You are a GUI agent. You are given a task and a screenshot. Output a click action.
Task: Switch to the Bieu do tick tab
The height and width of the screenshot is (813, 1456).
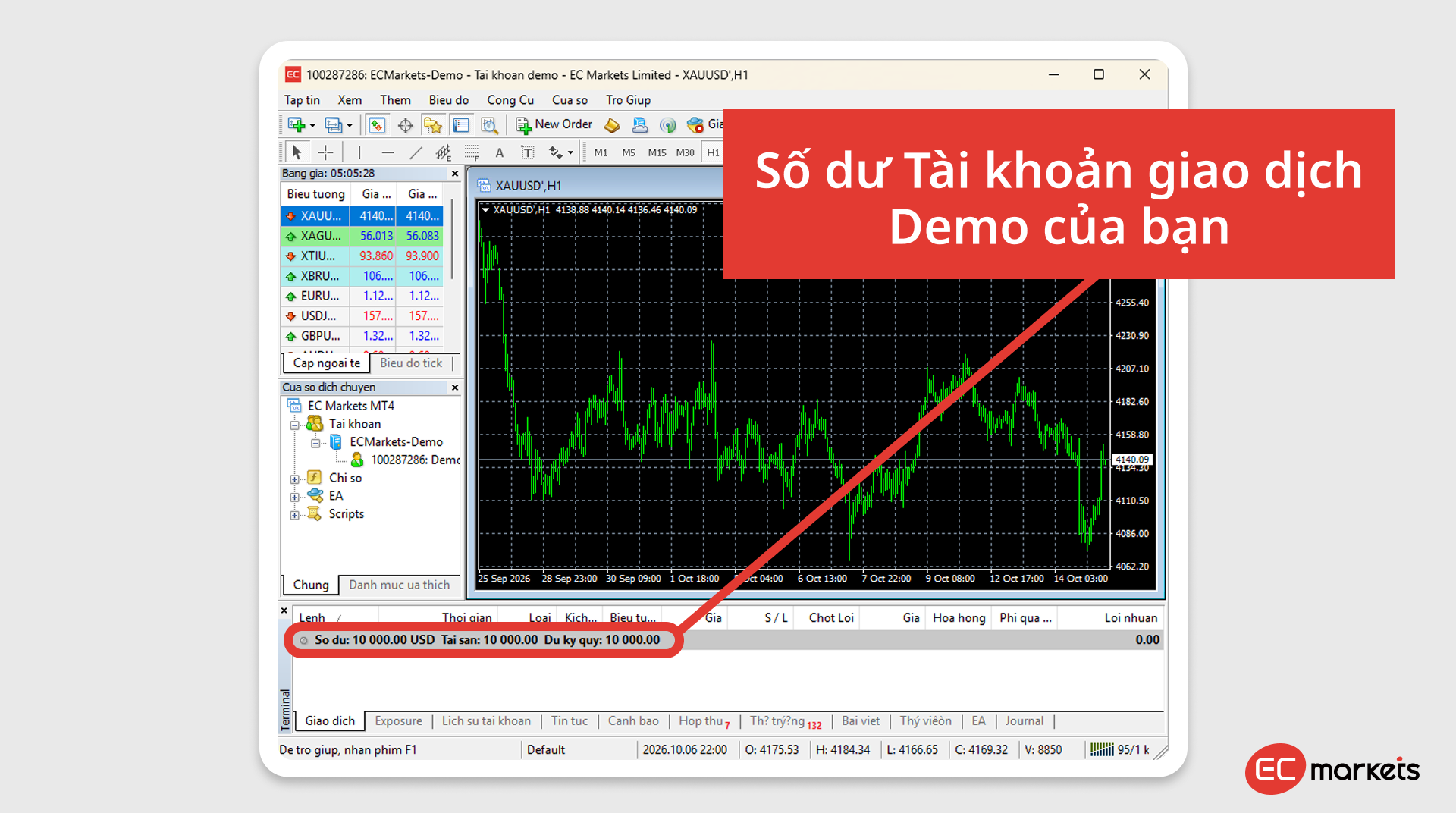(x=411, y=363)
